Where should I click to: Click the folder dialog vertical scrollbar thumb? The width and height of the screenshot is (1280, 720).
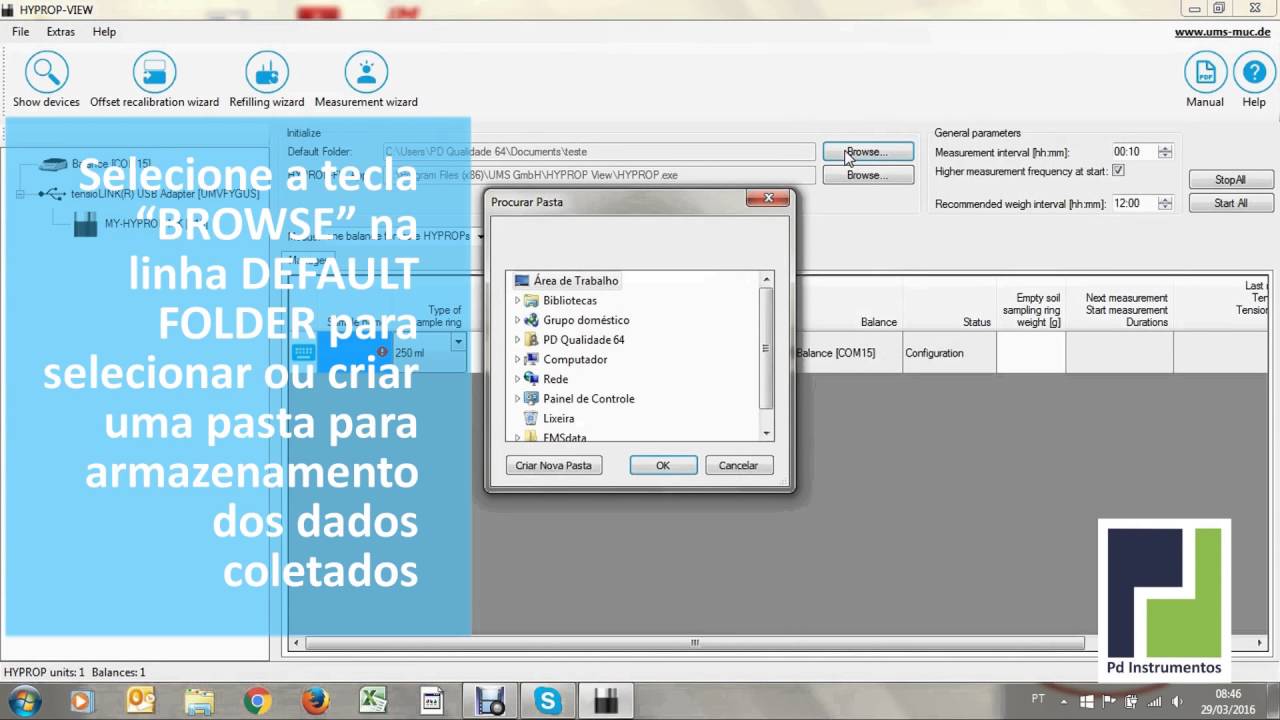[x=767, y=348]
